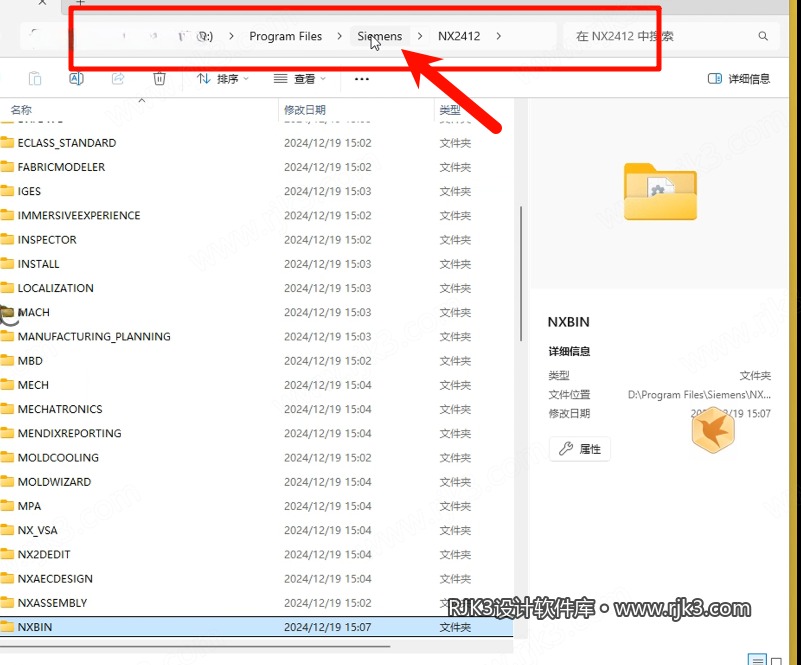
Task: Click the Delete trash icon
Action: (x=159, y=79)
